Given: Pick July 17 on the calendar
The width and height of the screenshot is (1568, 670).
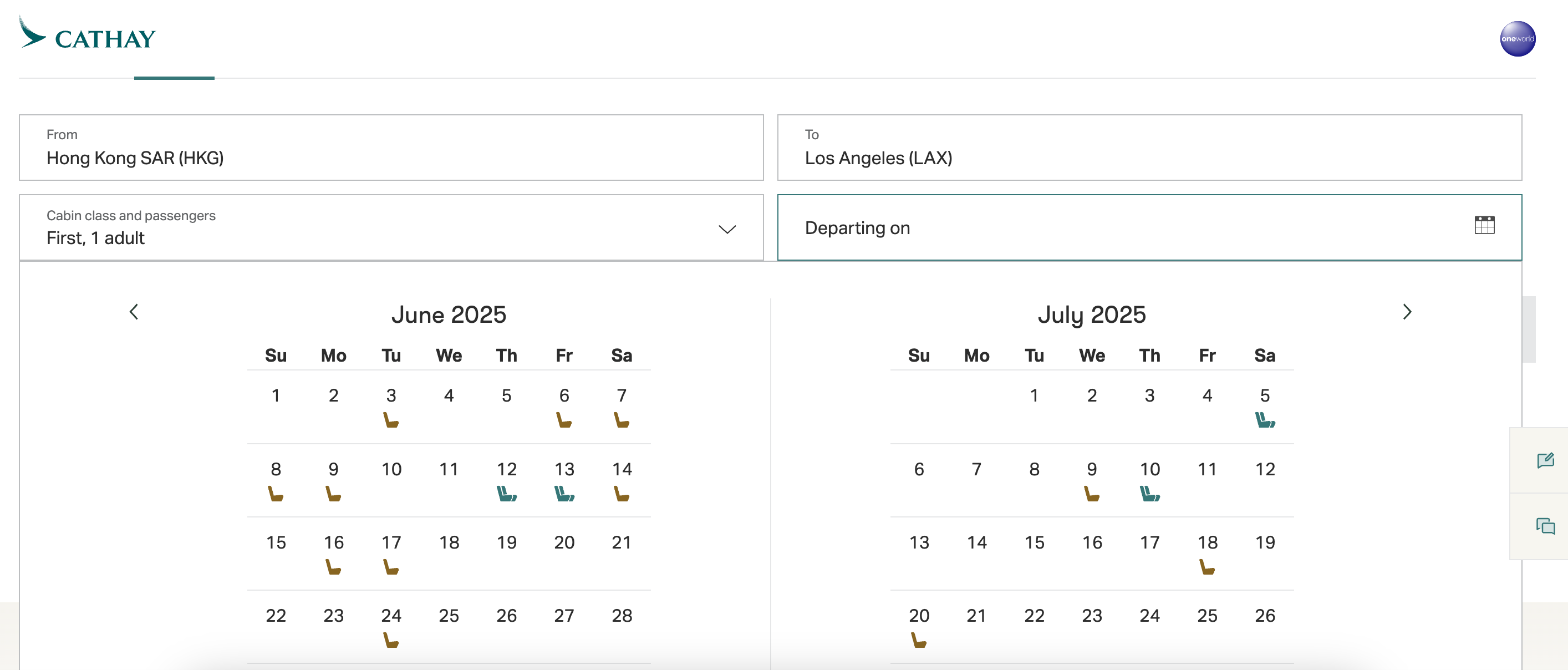Looking at the screenshot, I should pos(1149,542).
